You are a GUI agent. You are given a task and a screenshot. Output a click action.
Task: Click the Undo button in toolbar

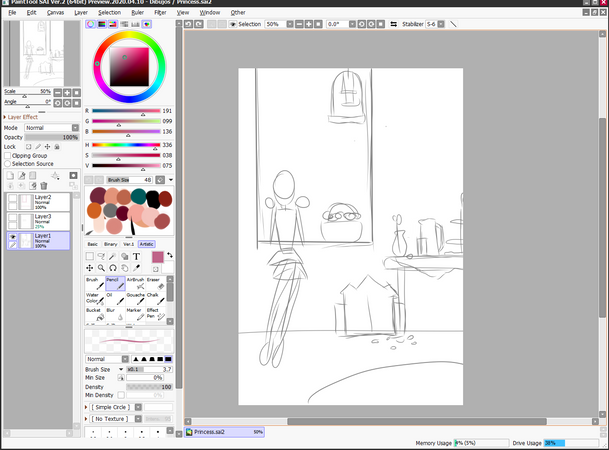188,24
